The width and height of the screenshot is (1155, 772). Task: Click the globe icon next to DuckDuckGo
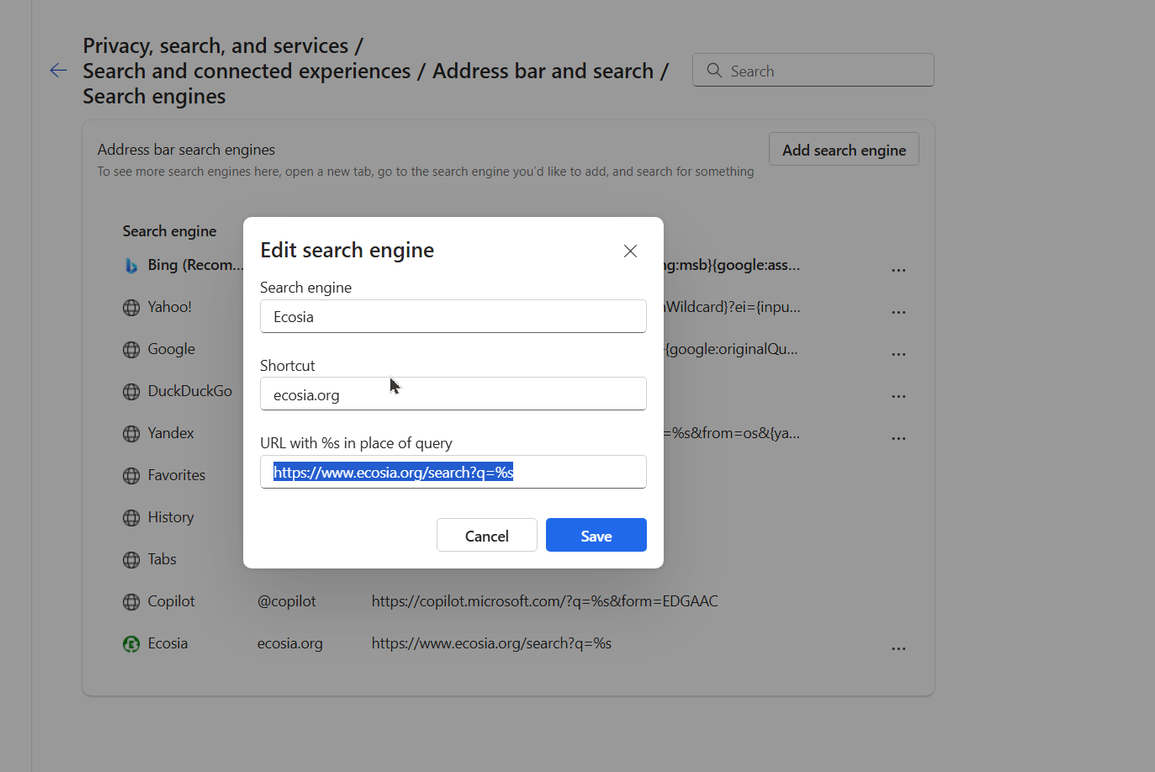coord(131,391)
